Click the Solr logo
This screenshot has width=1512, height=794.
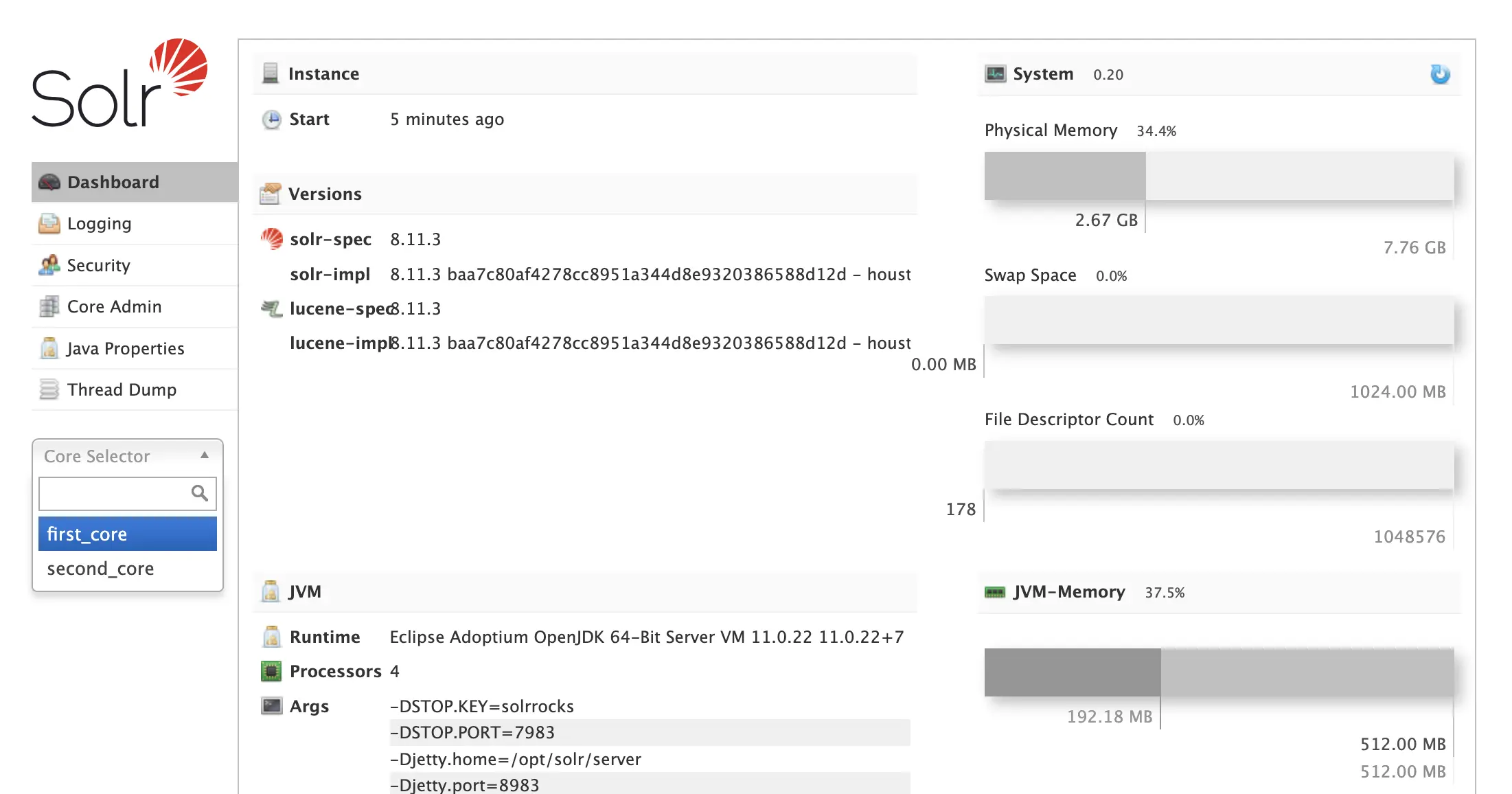coord(119,83)
